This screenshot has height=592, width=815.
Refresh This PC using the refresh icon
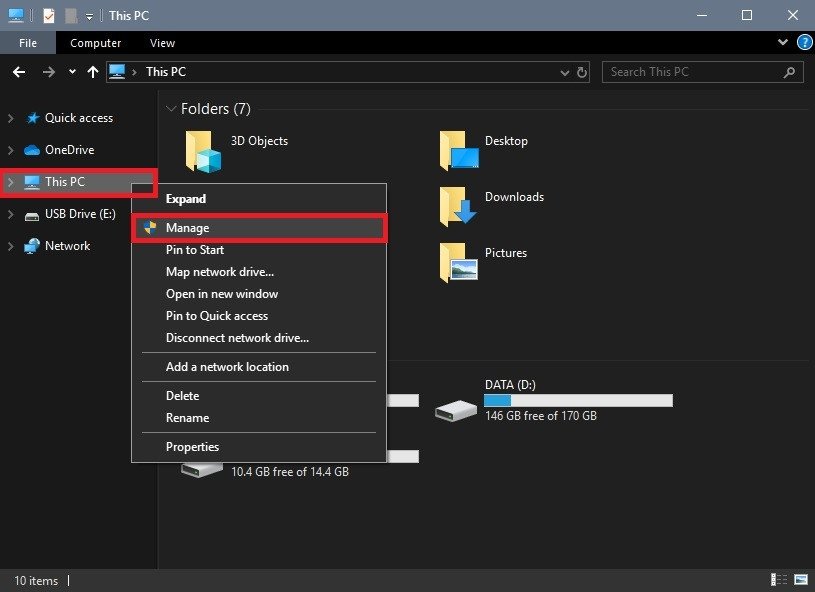[x=581, y=71]
